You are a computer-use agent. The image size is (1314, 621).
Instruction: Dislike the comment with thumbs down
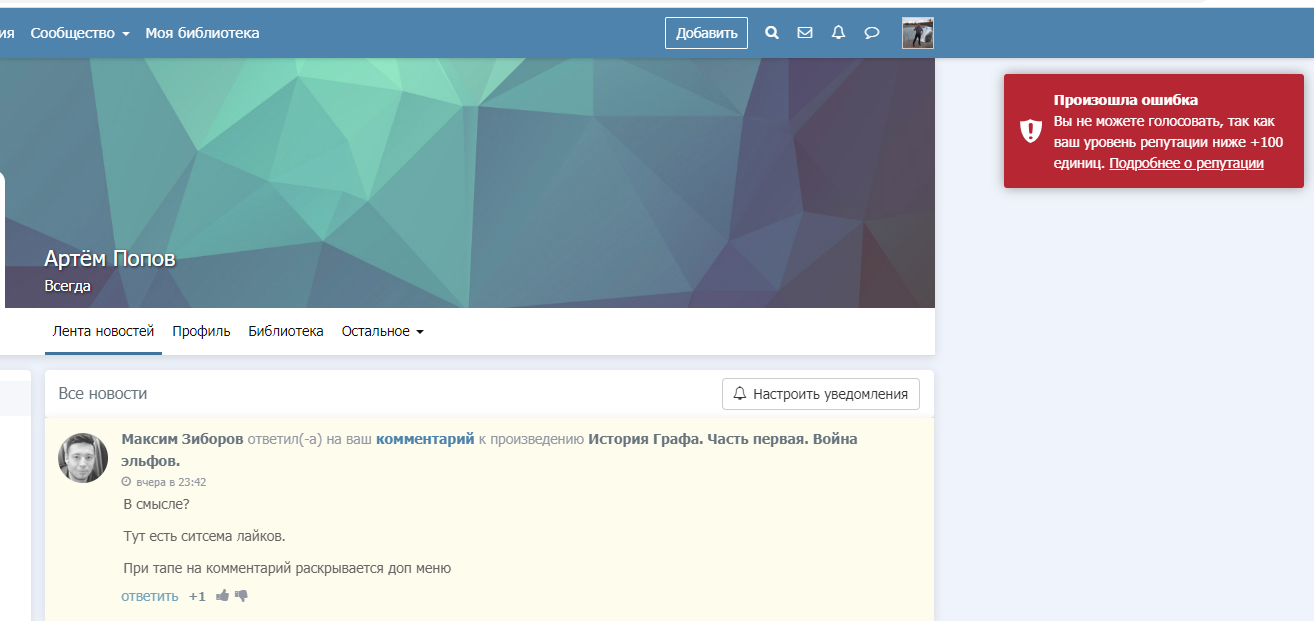[x=241, y=596]
